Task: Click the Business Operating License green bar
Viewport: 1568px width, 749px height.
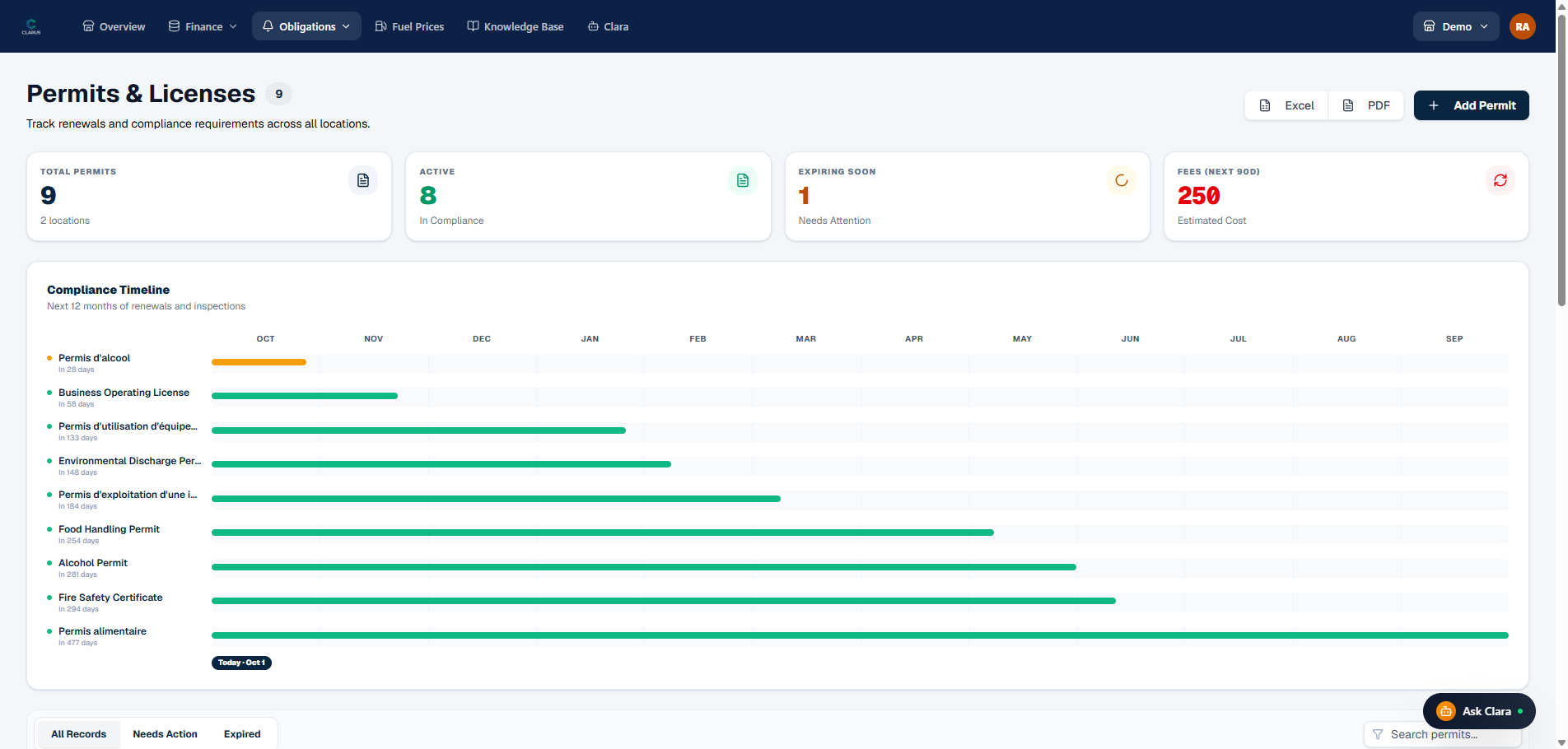Action: point(305,396)
